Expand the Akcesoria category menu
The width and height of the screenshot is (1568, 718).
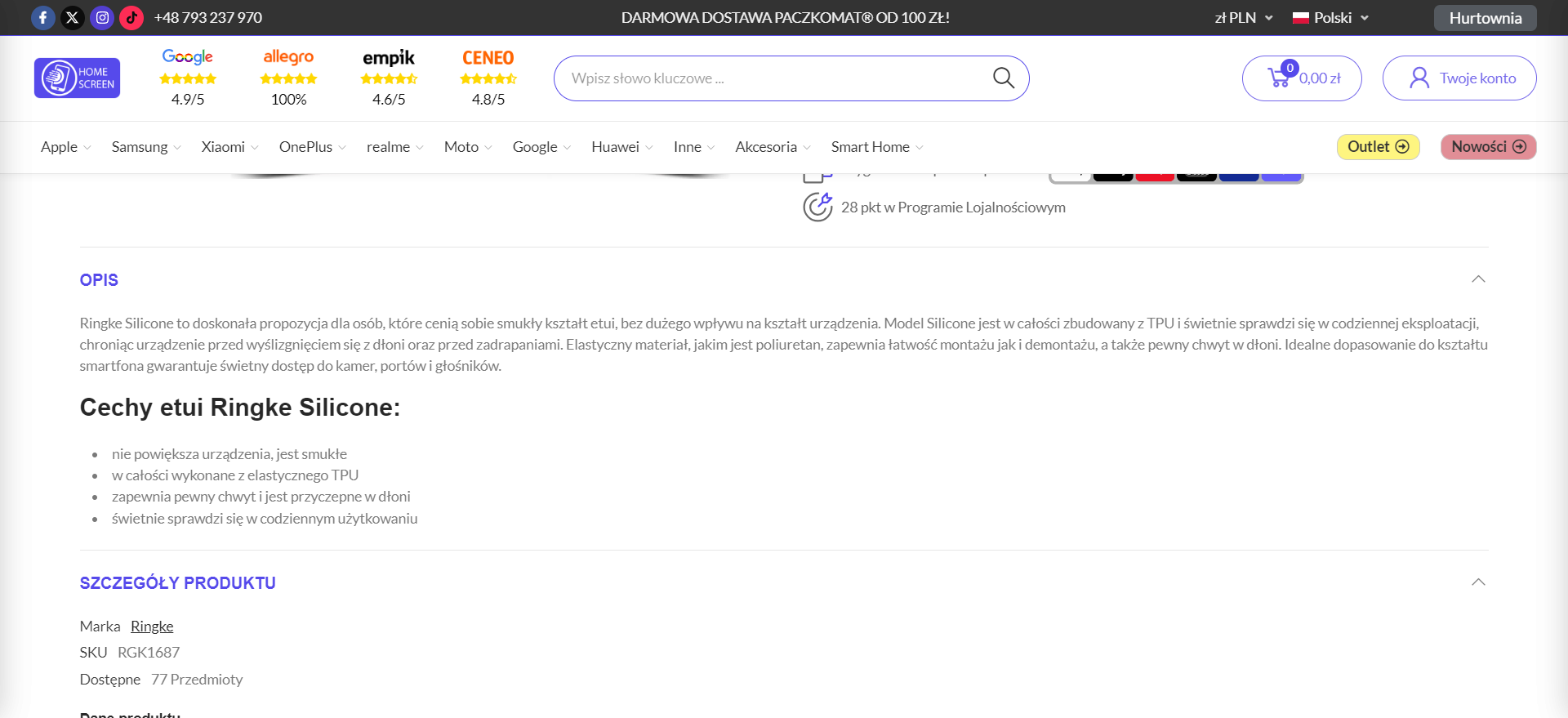tap(773, 147)
